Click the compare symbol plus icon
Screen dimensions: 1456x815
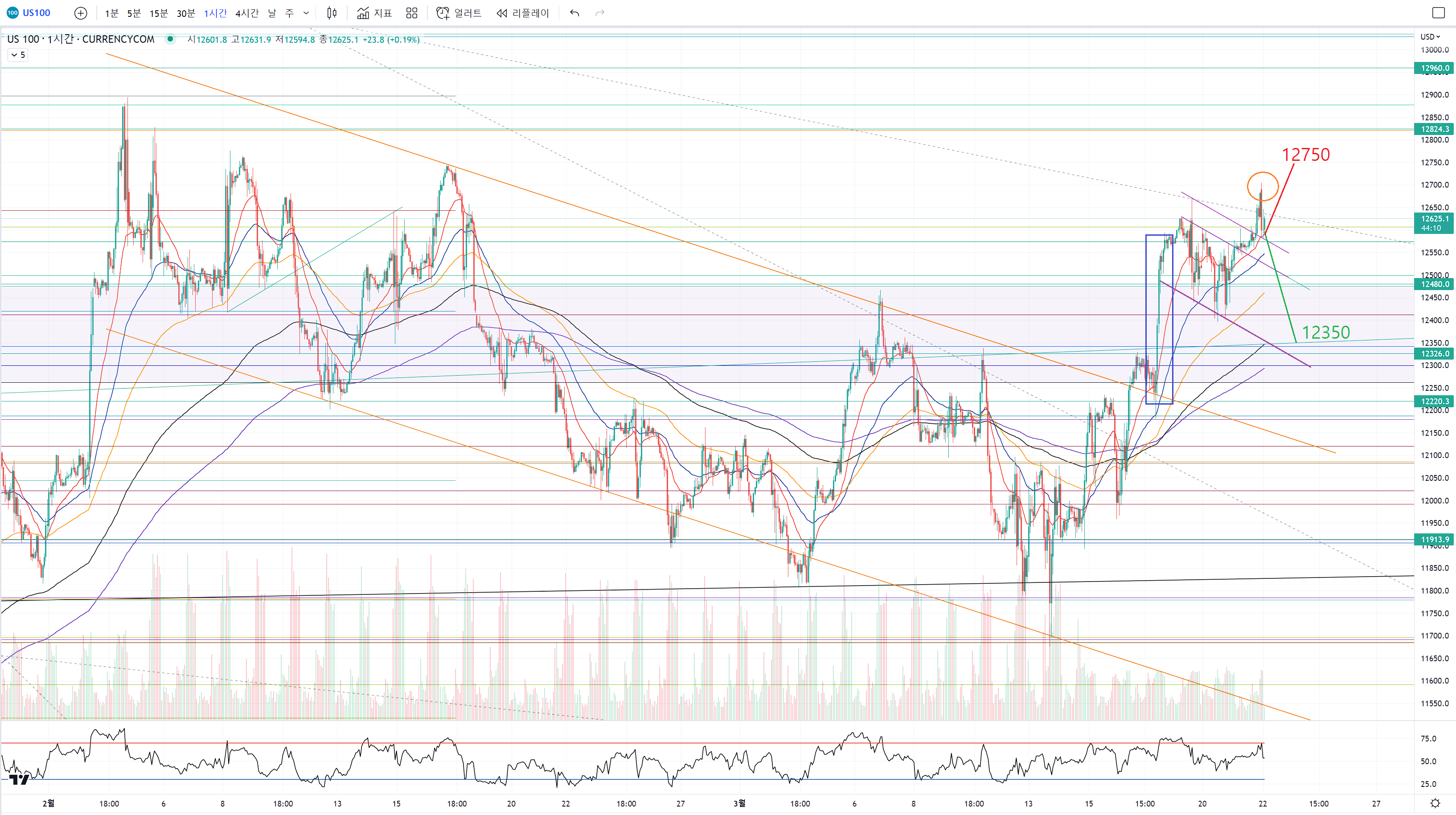[x=81, y=13]
